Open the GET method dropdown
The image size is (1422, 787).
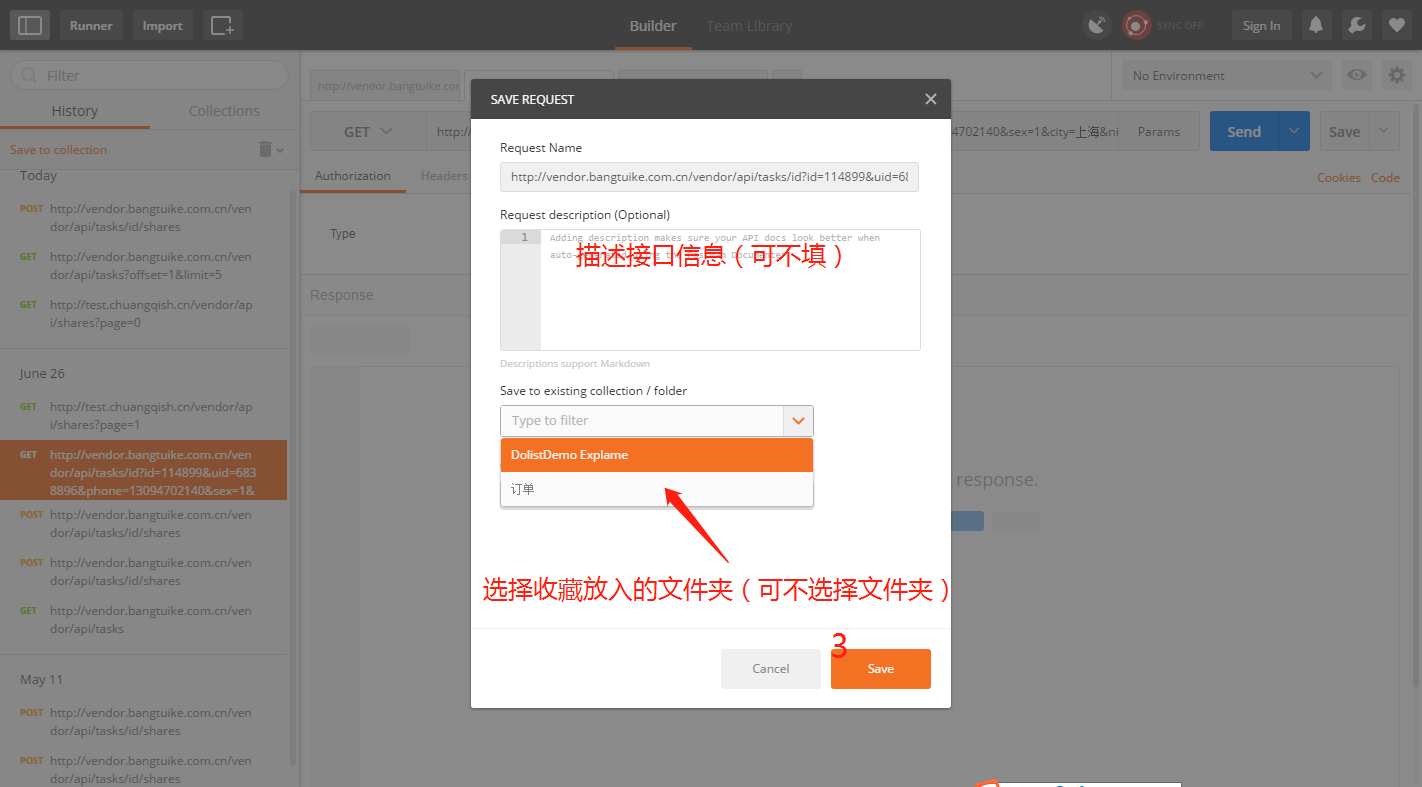click(x=368, y=131)
